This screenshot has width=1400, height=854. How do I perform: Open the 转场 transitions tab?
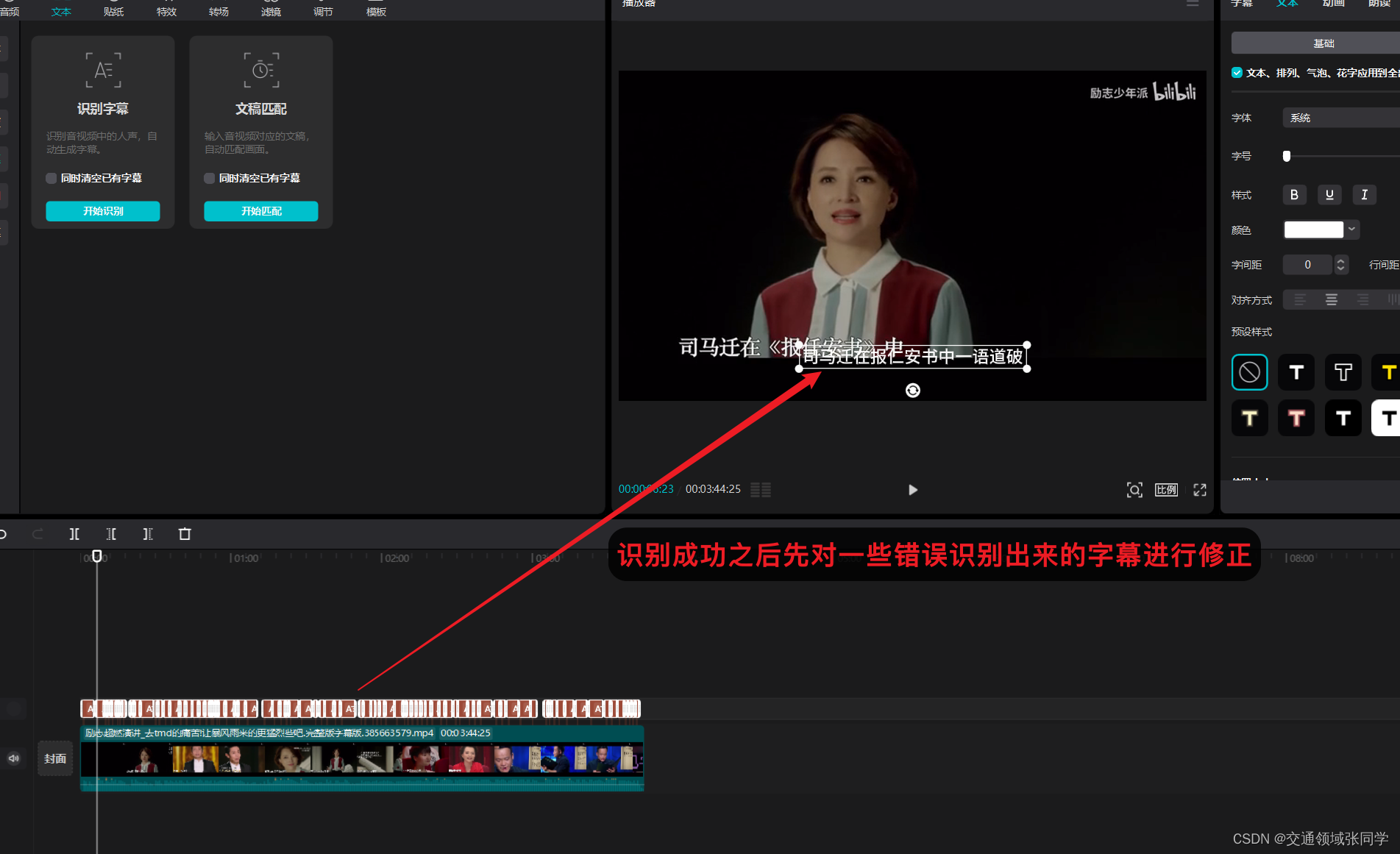218,12
